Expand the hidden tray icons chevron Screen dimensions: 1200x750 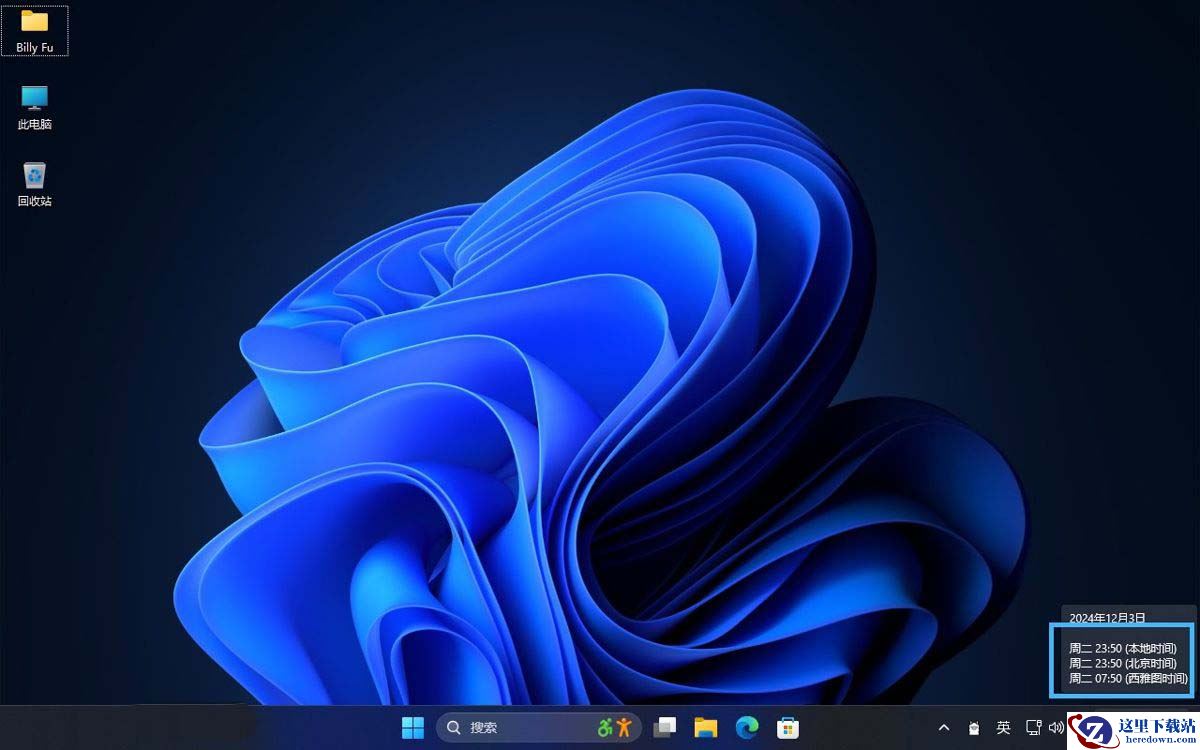click(x=943, y=728)
